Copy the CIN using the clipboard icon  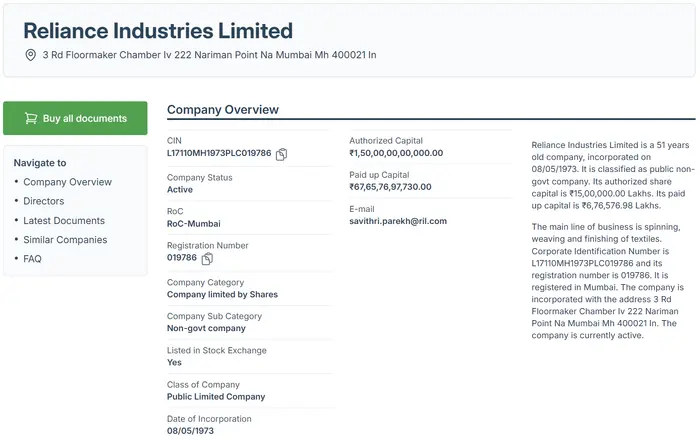[x=281, y=154]
